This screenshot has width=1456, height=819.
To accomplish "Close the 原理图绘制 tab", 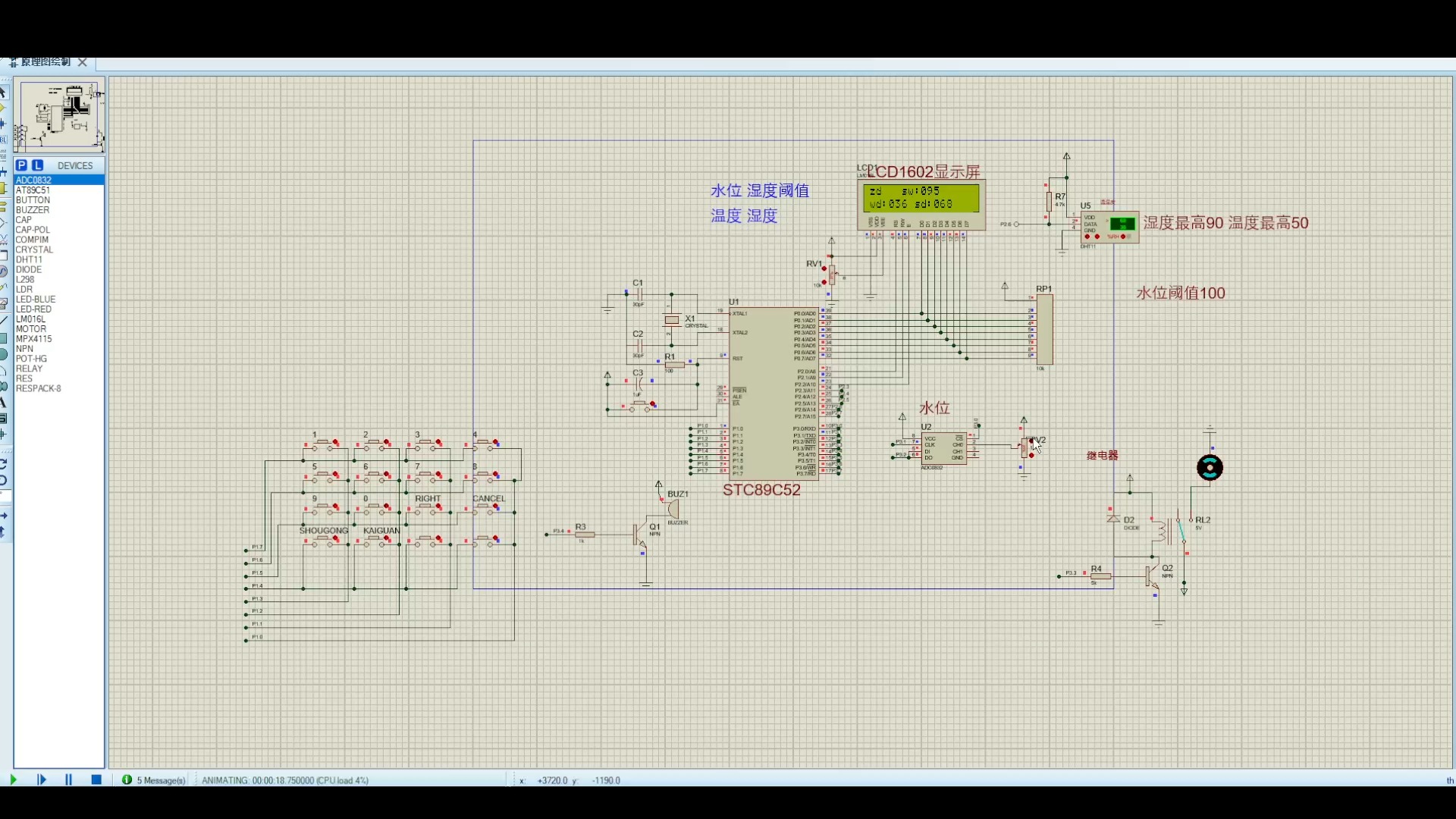I will pyautogui.click(x=83, y=62).
